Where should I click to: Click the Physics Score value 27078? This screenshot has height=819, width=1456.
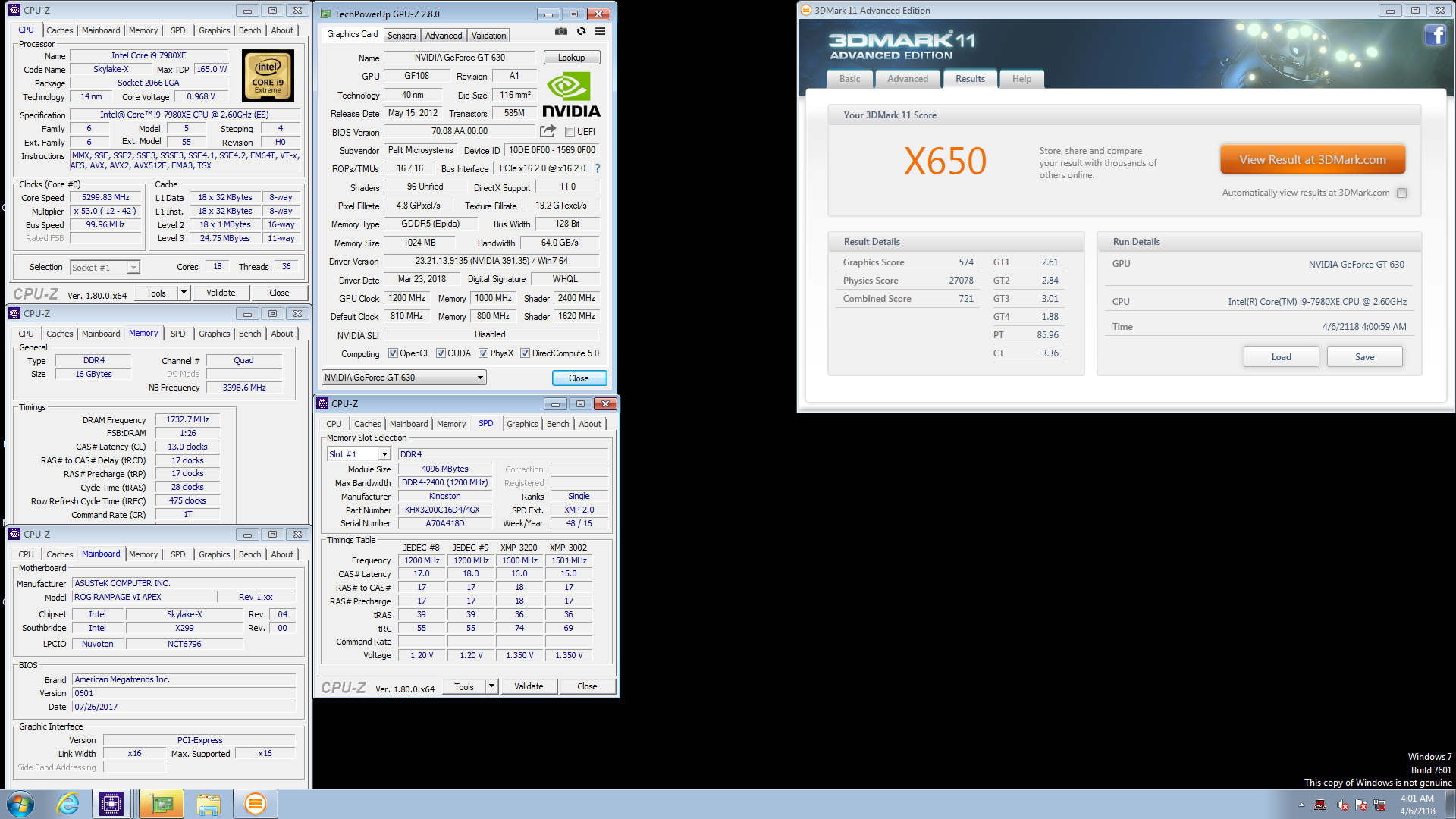pyautogui.click(x=961, y=281)
